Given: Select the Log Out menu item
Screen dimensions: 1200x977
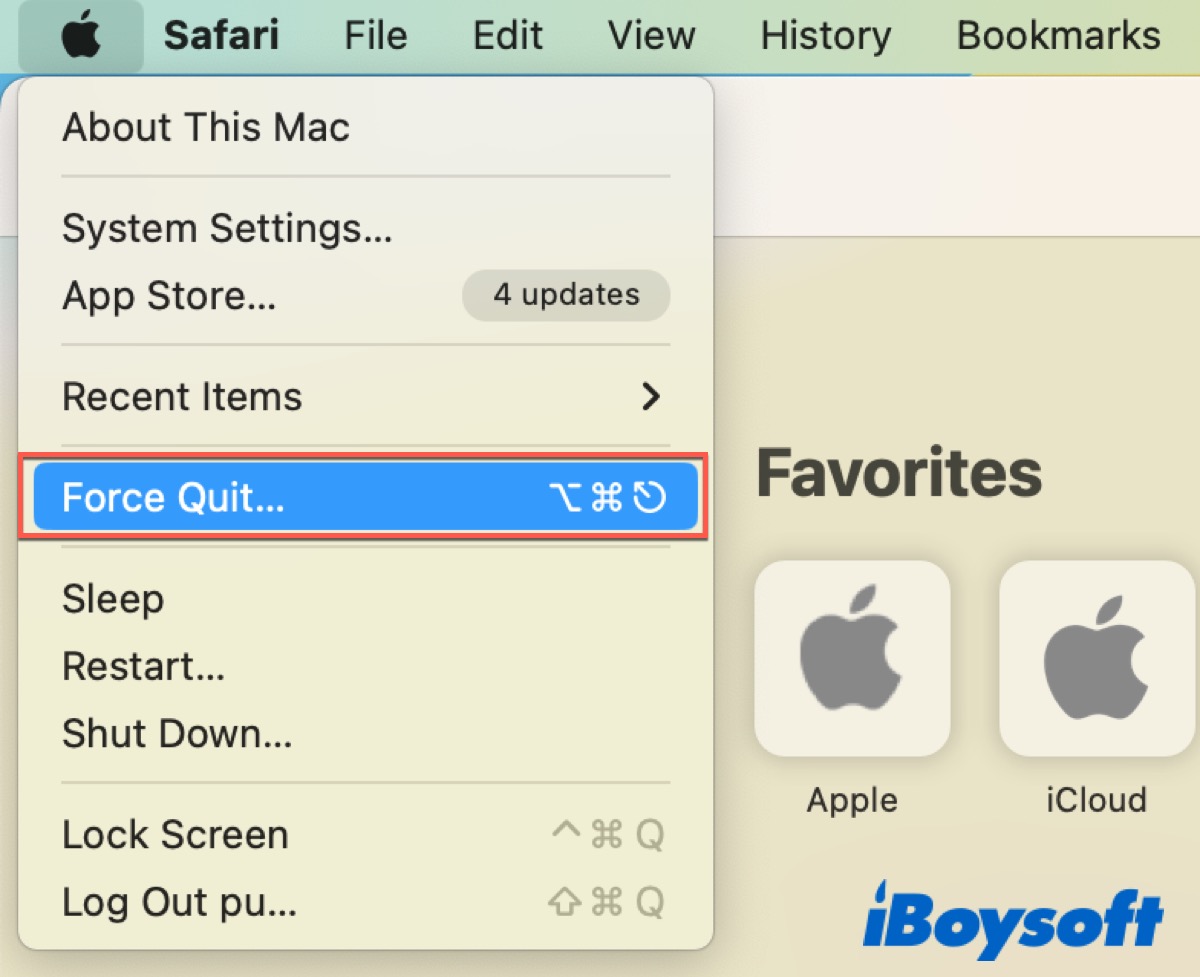Looking at the screenshot, I should click(179, 903).
